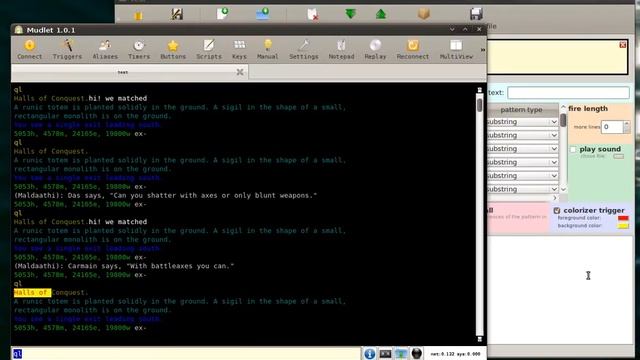Click the Mudlet command input line

click(186, 353)
